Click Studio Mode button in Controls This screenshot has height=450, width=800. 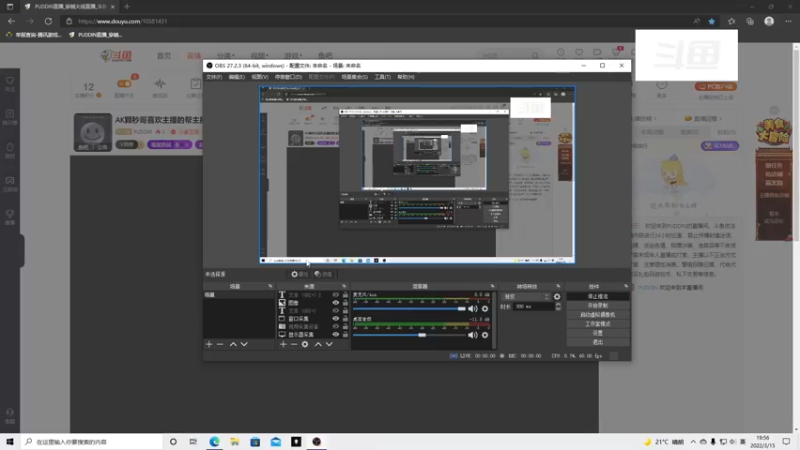pyautogui.click(x=598, y=324)
